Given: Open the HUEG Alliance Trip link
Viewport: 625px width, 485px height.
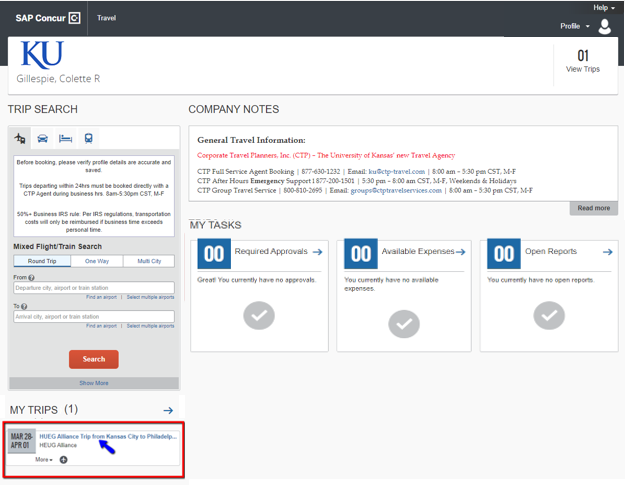Looking at the screenshot, I should coord(108,436).
